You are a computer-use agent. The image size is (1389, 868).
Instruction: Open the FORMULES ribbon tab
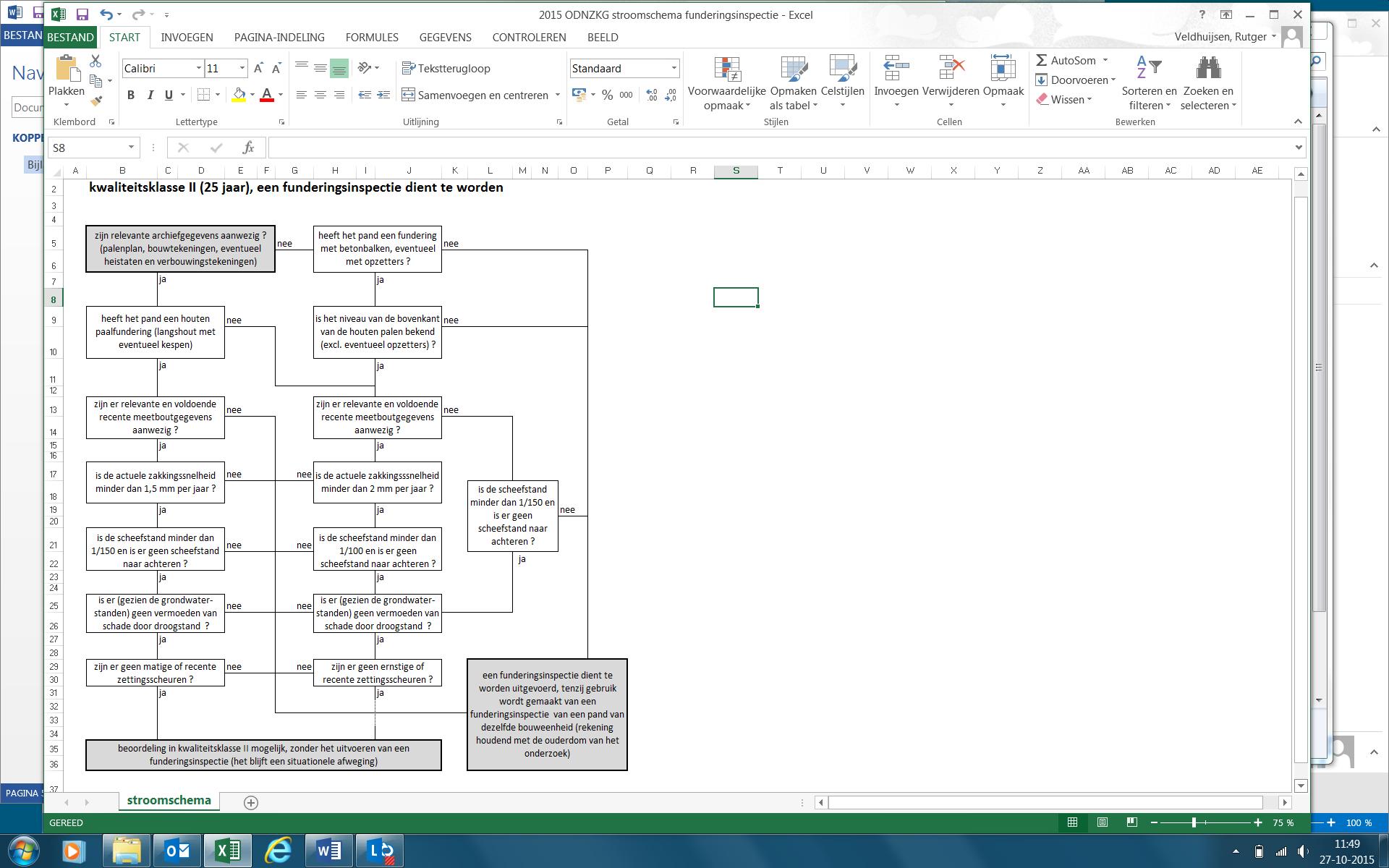tap(372, 38)
